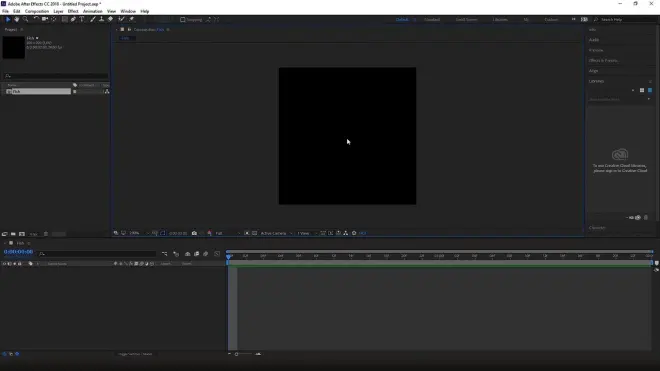The height and width of the screenshot is (371, 660).
Task: Open the Active Camera dropdown
Action: click(x=276, y=233)
